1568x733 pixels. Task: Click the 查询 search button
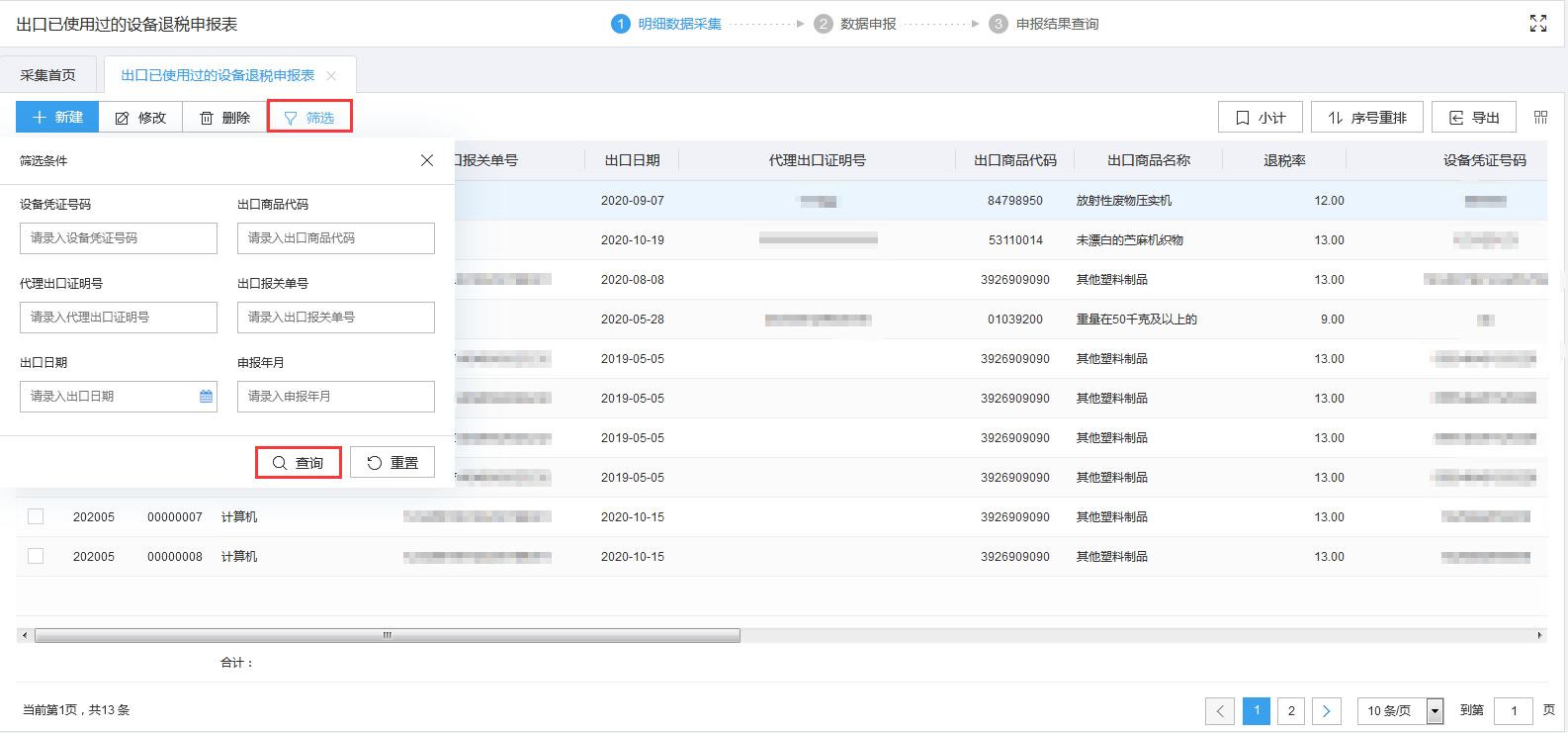pyautogui.click(x=298, y=463)
